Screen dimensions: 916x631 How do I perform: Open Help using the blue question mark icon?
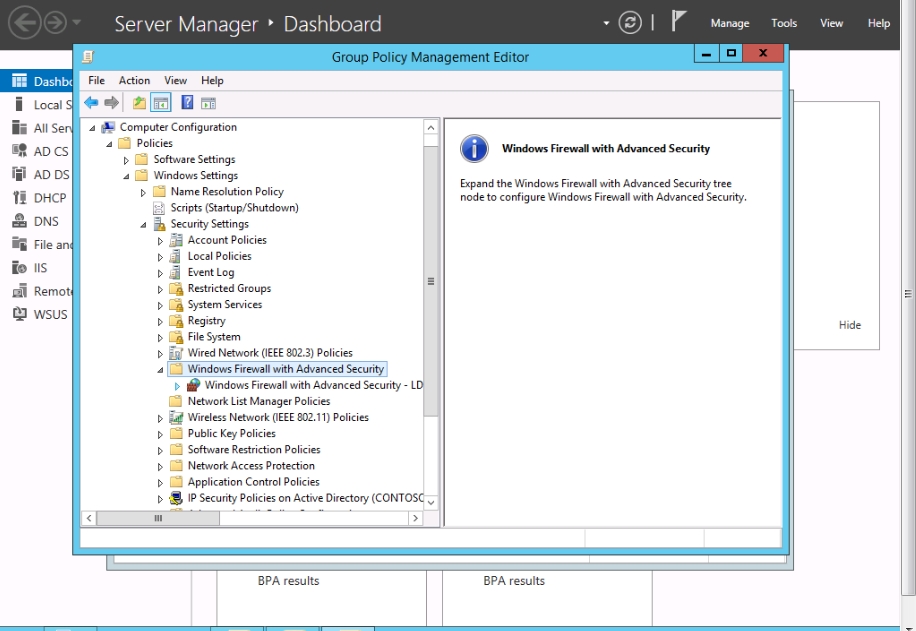187,103
